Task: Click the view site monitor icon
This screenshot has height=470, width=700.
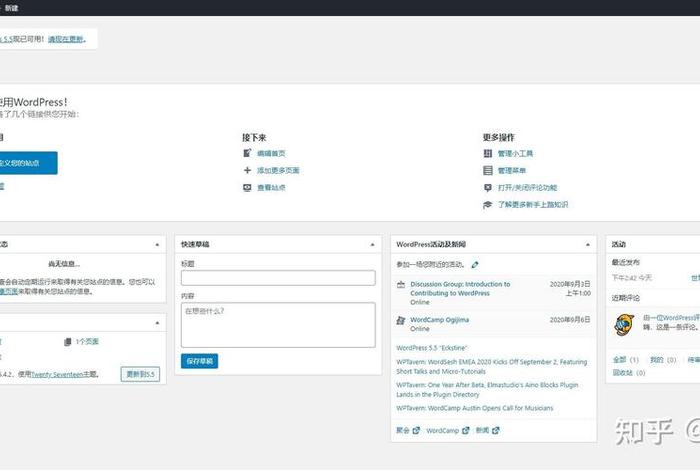Action: [247, 187]
